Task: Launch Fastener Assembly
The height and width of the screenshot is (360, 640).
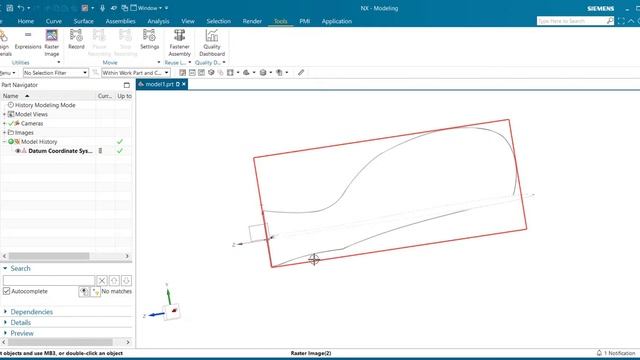Action: coord(180,43)
